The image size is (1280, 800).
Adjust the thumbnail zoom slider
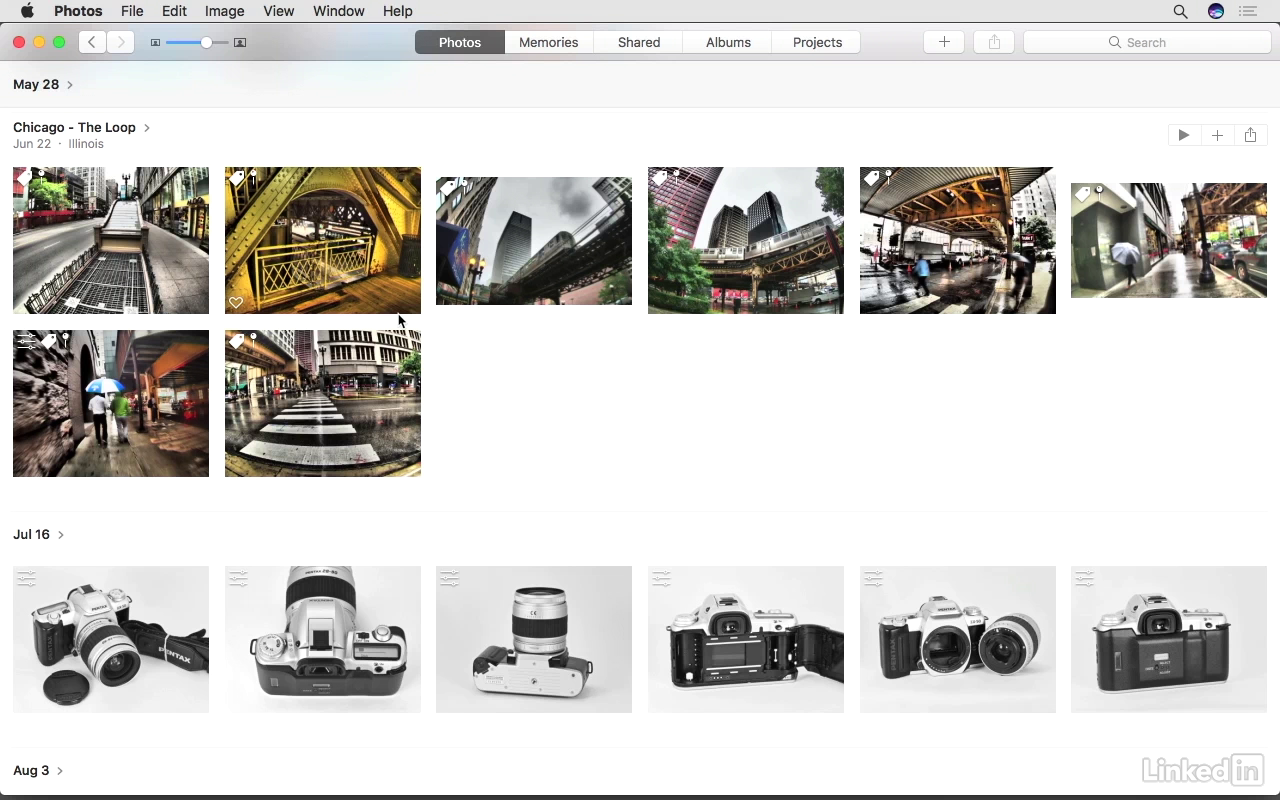click(x=206, y=43)
